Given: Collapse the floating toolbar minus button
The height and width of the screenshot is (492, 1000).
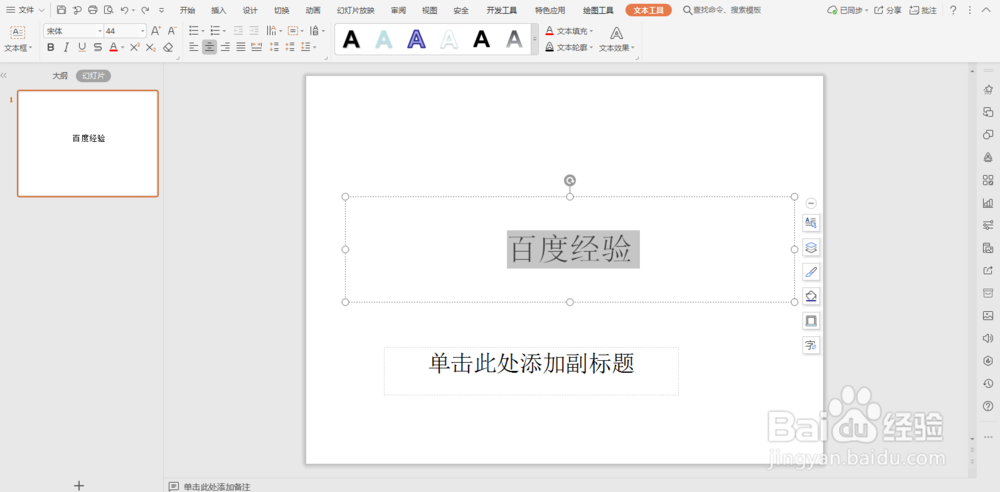Looking at the screenshot, I should (x=811, y=204).
